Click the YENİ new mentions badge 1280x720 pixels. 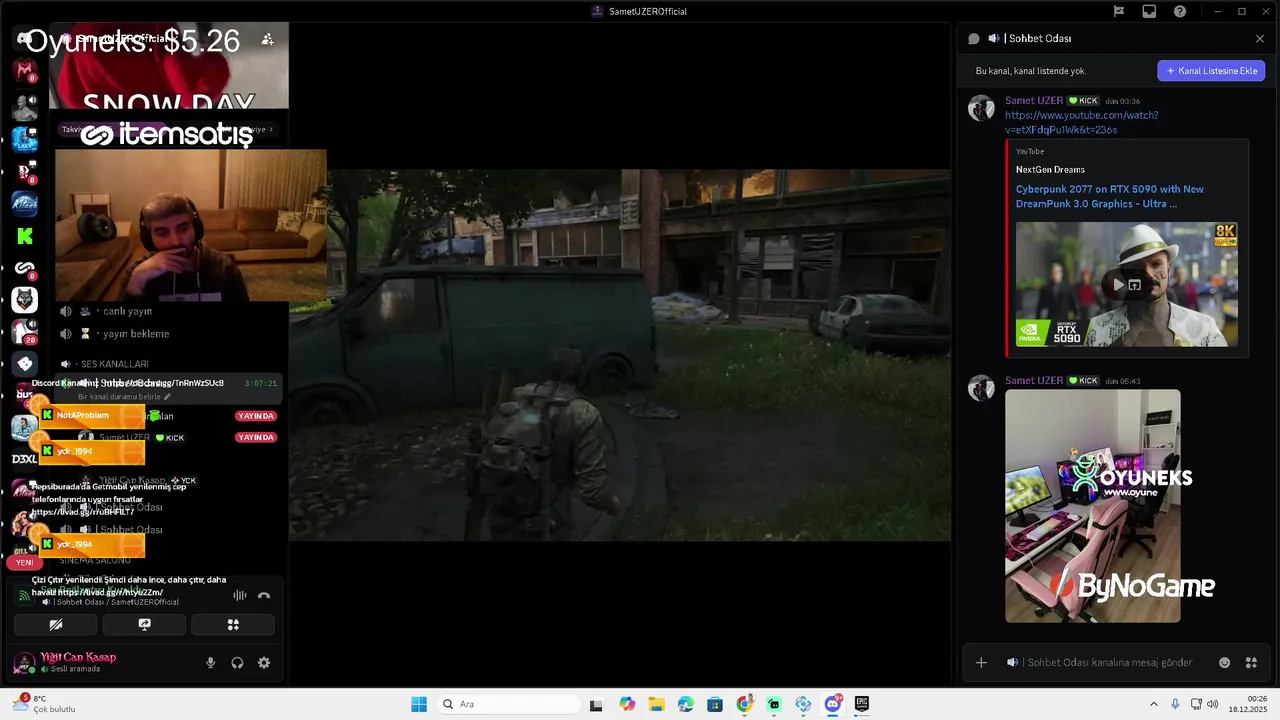coord(25,562)
